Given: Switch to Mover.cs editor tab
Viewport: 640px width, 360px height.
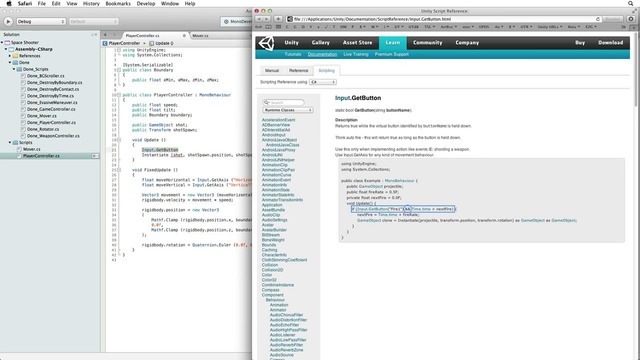Looking at the screenshot, I should click(x=200, y=36).
